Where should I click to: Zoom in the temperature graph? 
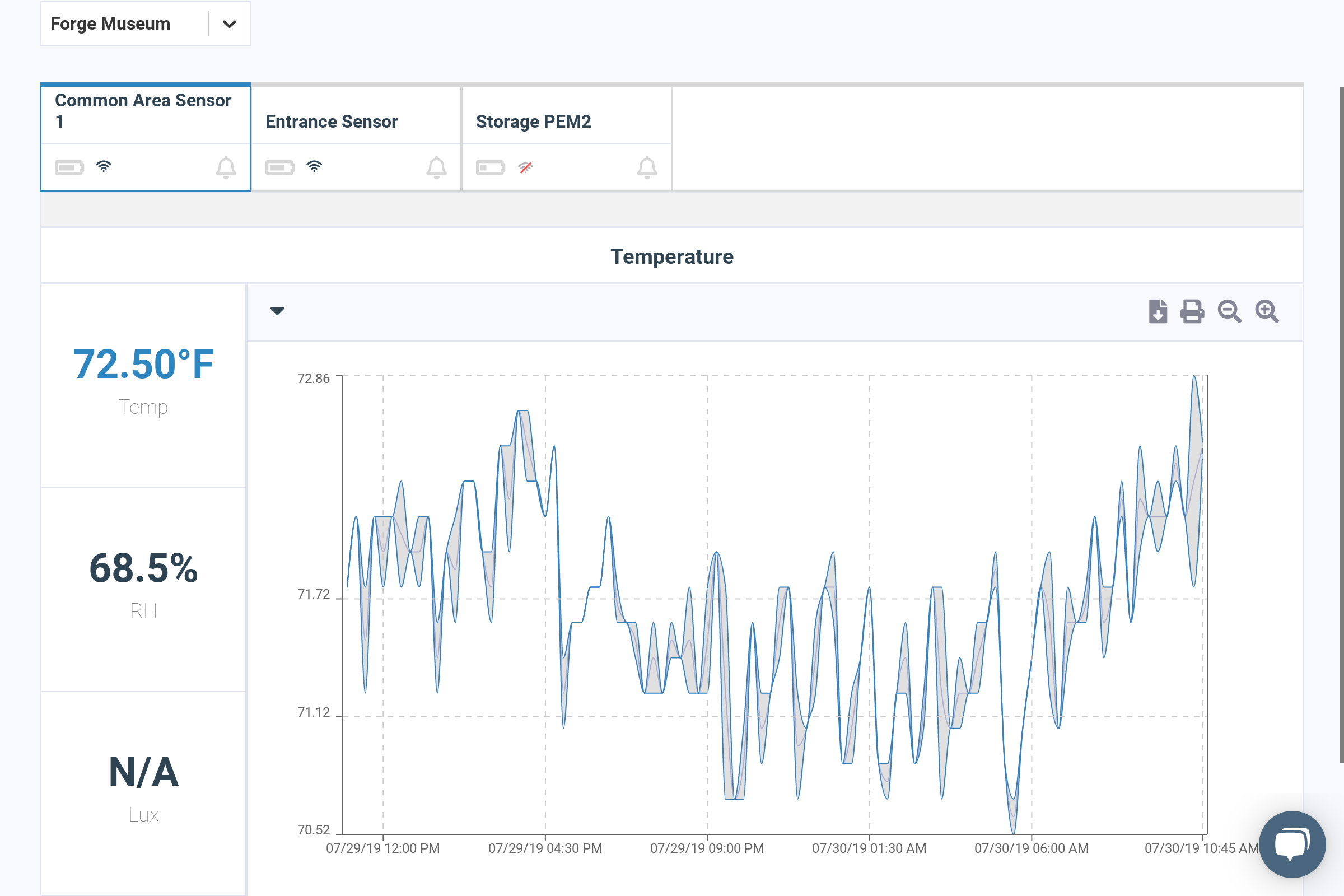coord(1266,311)
